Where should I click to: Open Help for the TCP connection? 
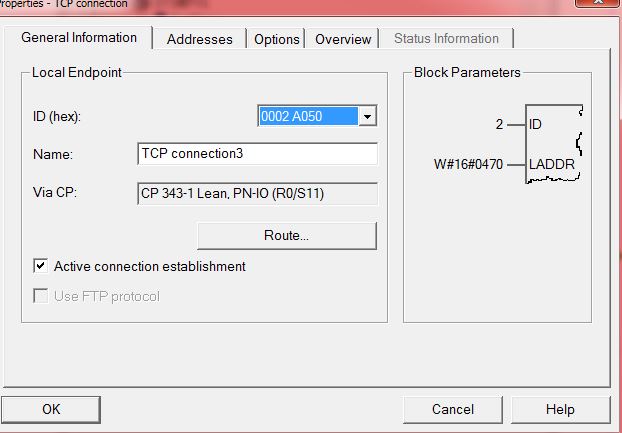(x=560, y=409)
